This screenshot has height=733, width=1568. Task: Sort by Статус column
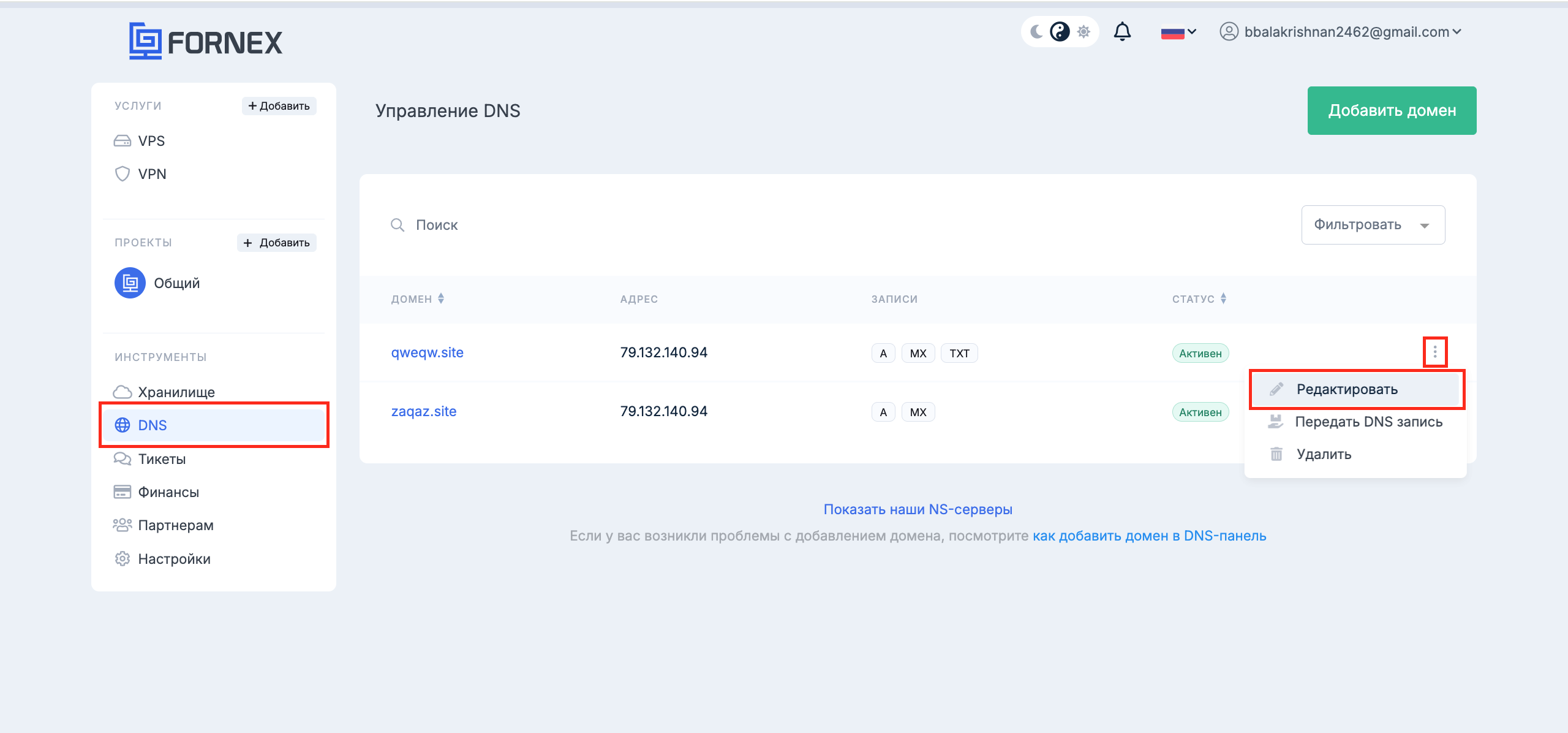pos(1199,299)
